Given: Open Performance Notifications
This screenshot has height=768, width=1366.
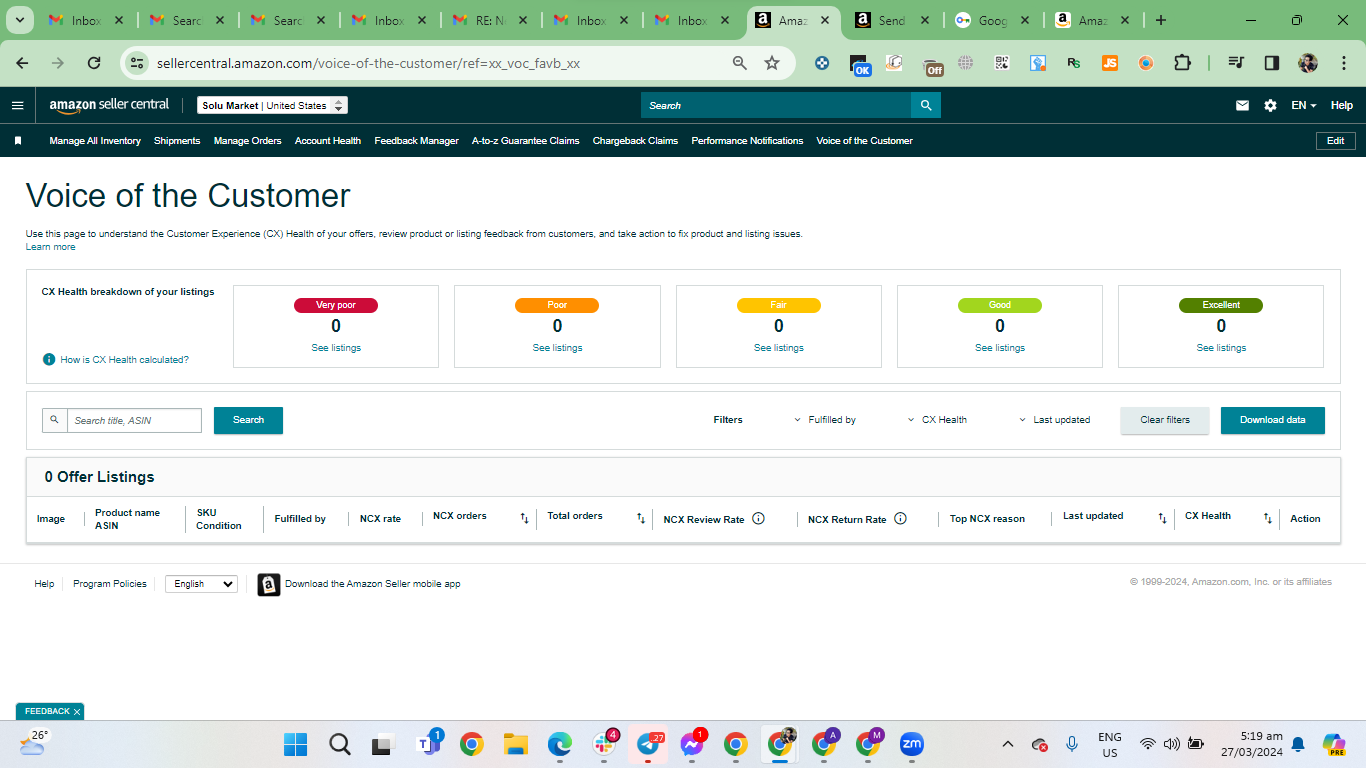Looking at the screenshot, I should pyautogui.click(x=748, y=141).
